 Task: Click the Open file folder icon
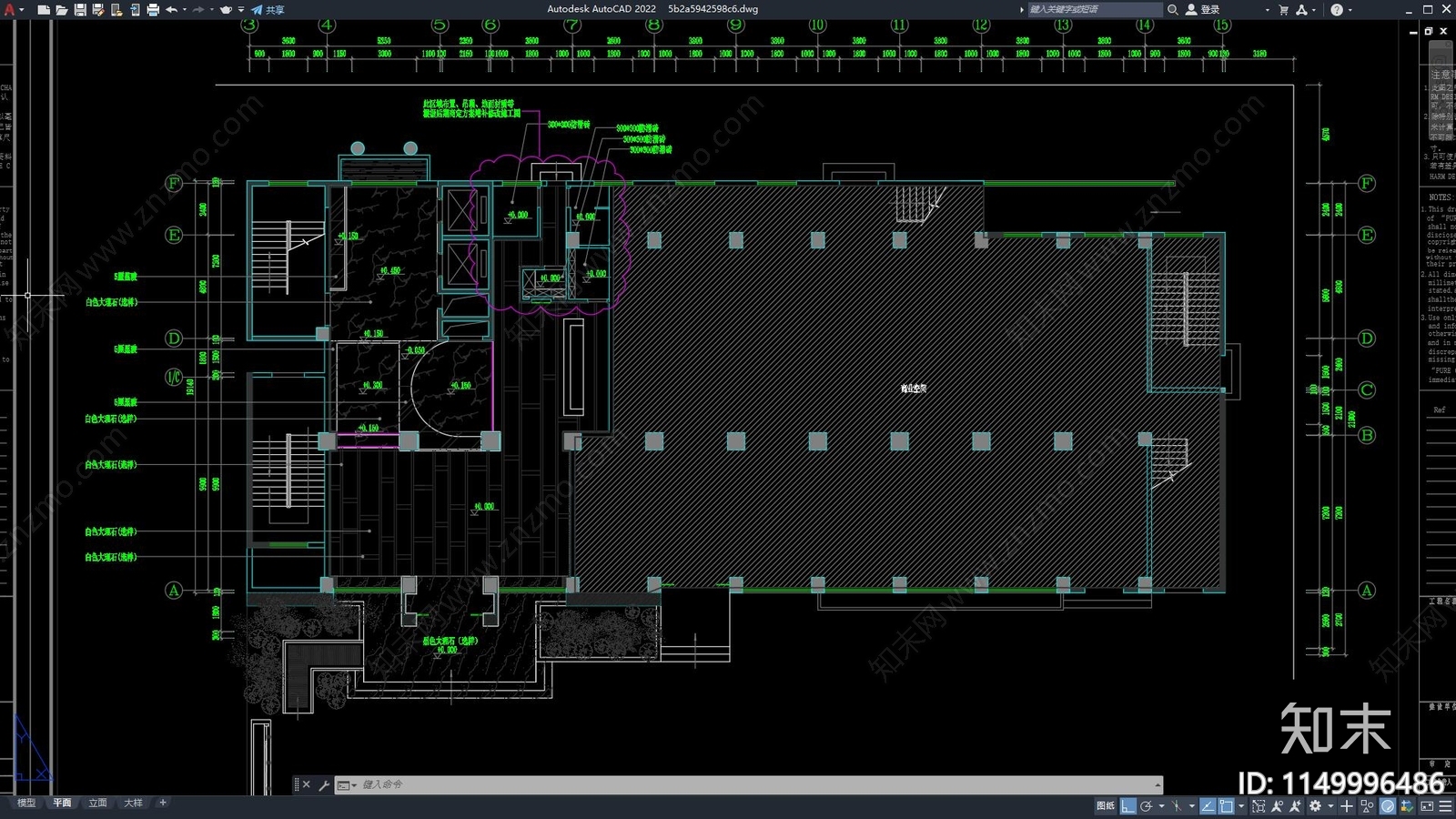(x=62, y=9)
